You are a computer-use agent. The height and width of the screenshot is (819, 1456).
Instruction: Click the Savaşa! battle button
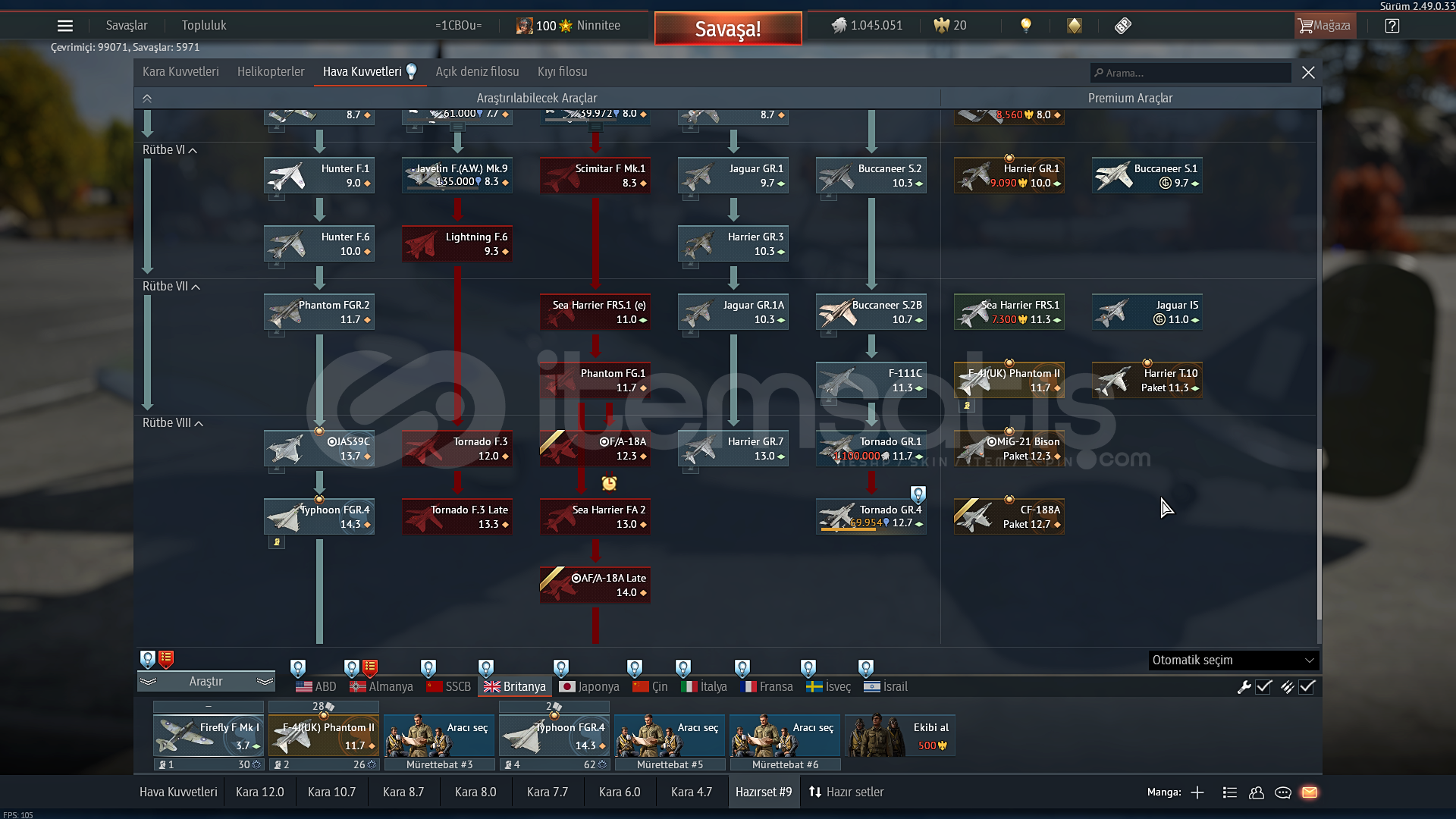pos(728,29)
